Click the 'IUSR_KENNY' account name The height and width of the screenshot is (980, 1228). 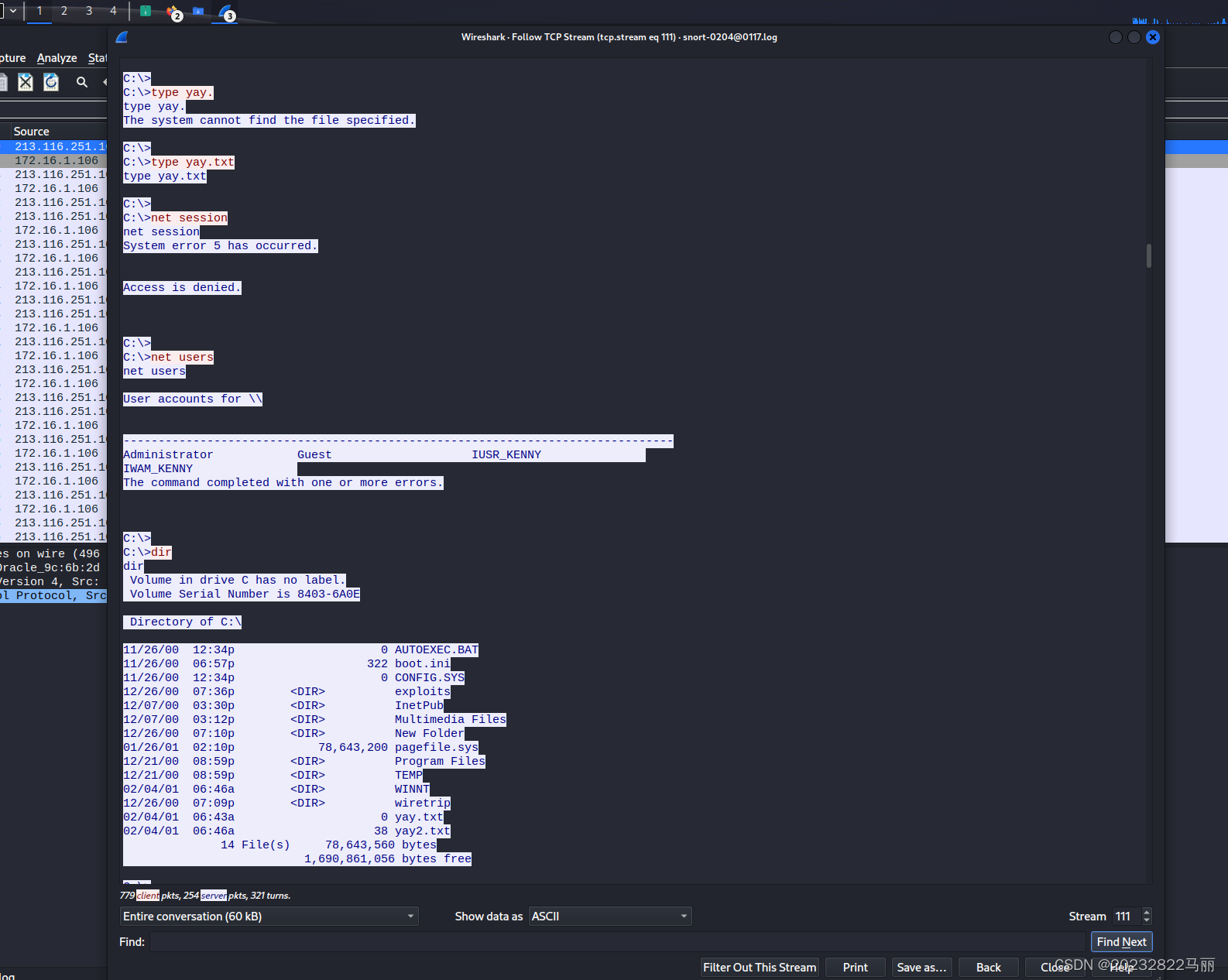point(506,455)
